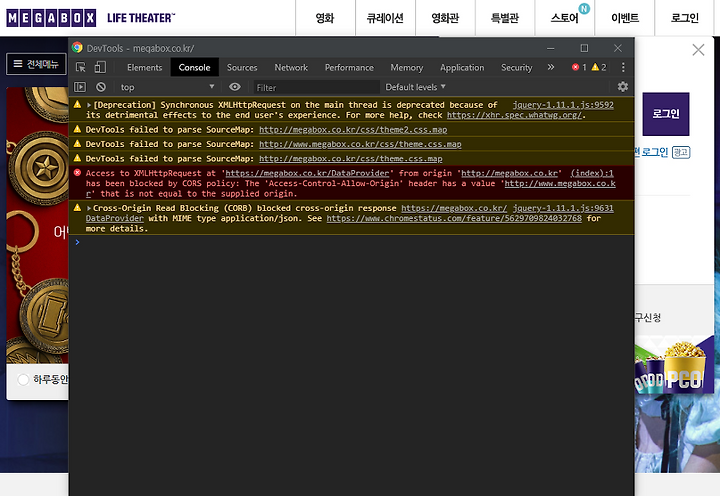Expand more DevTools tabs chevron
Viewport: 720px width, 496px height.
pos(551,68)
